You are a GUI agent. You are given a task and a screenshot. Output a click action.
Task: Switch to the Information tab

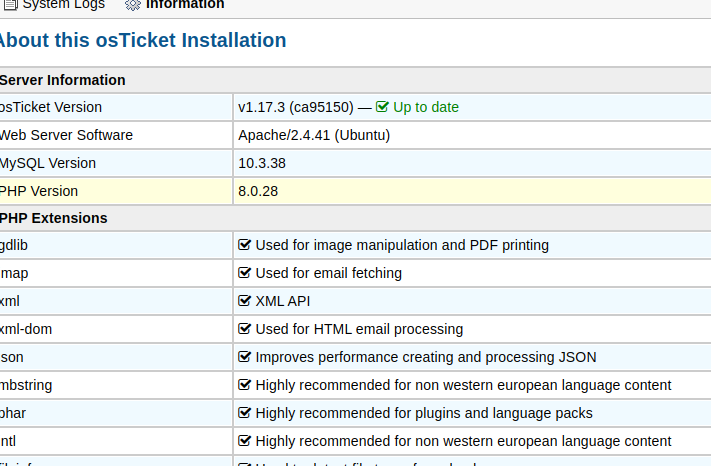pos(185,5)
